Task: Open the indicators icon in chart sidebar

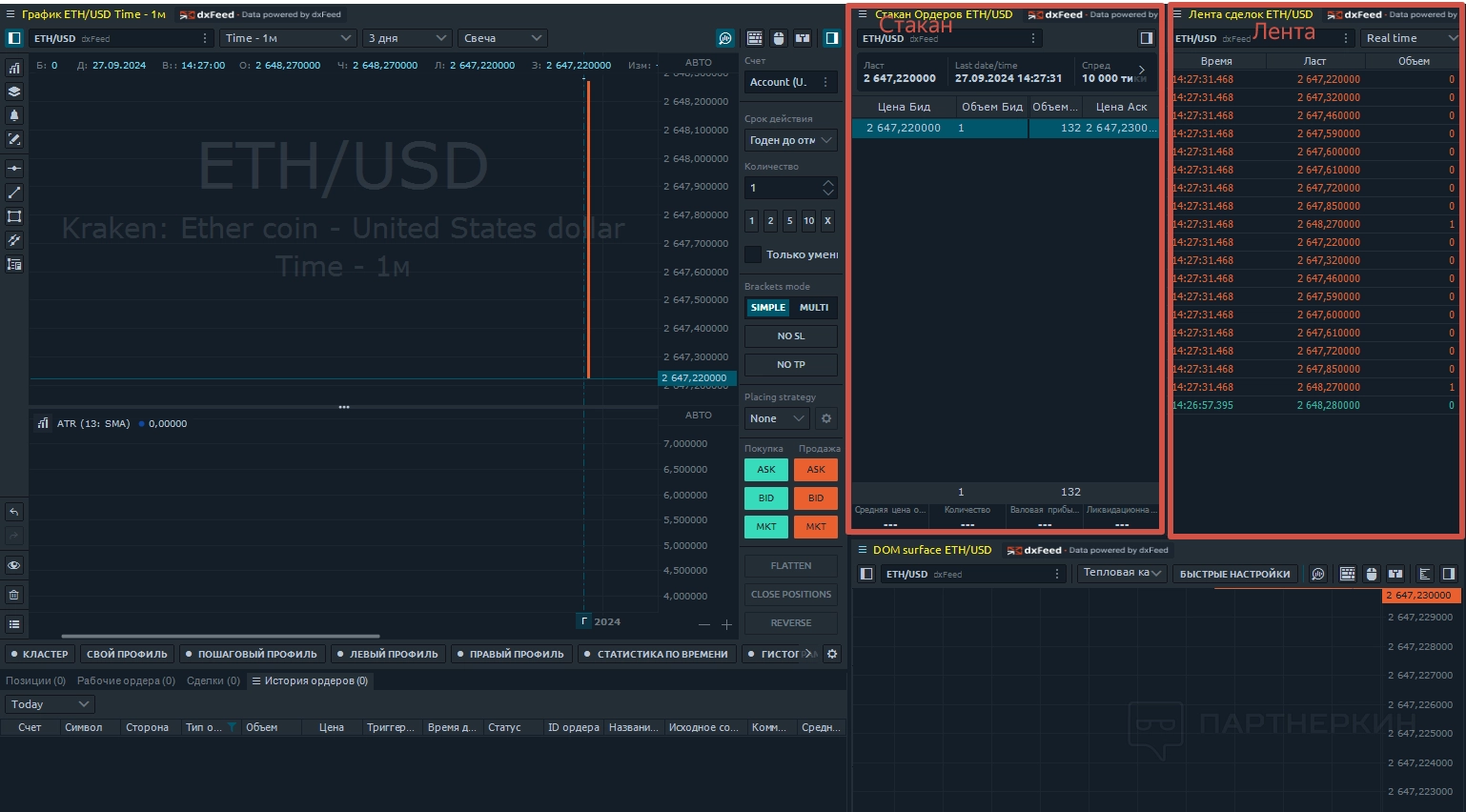Action: click(14, 68)
